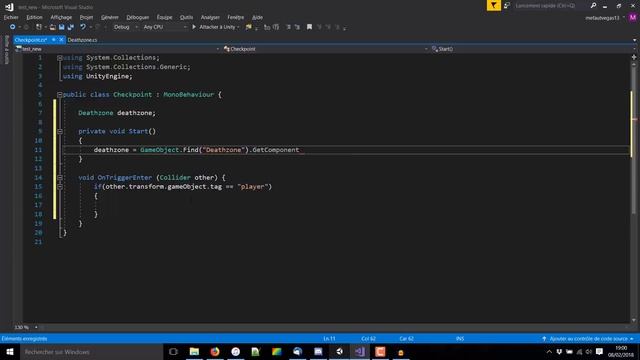Click the Undo arrow icon
Image resolution: width=640 pixels, height=360 pixels.
(x=83, y=27)
